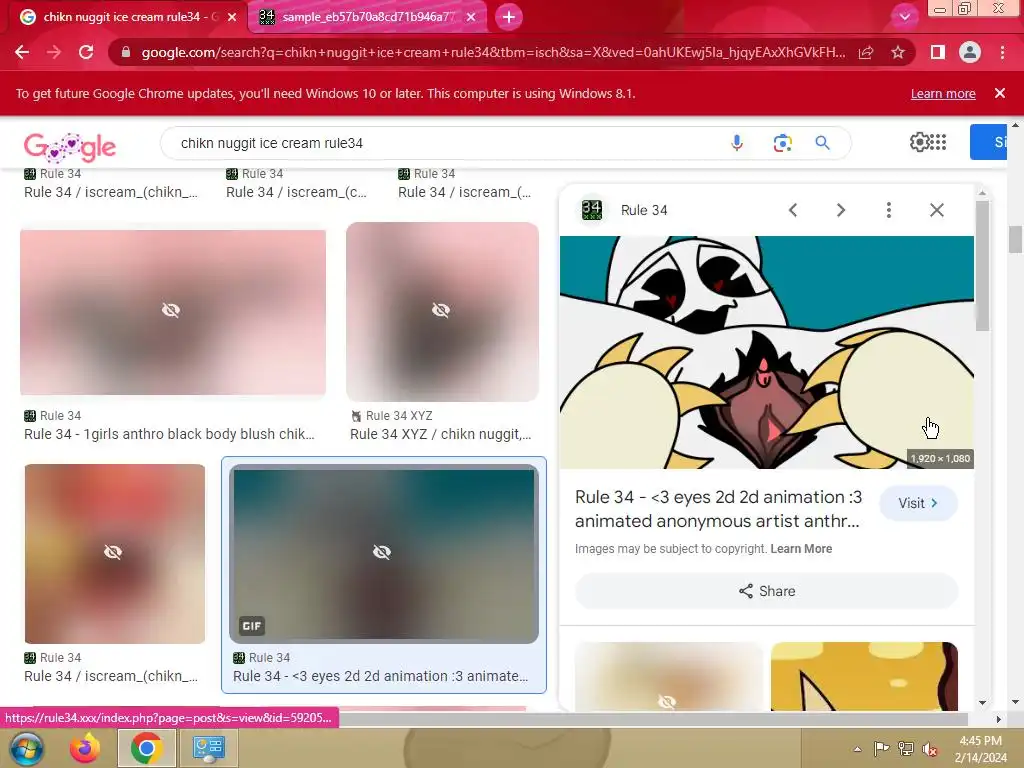Click the Google doodle logo
The image size is (1024, 768).
coord(70,147)
